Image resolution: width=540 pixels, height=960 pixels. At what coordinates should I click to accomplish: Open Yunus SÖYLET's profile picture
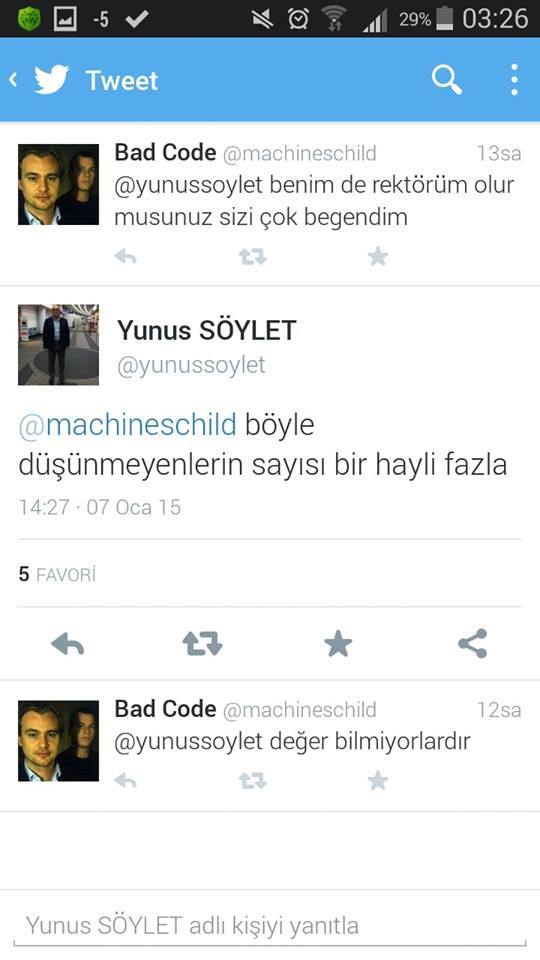[x=58, y=345]
